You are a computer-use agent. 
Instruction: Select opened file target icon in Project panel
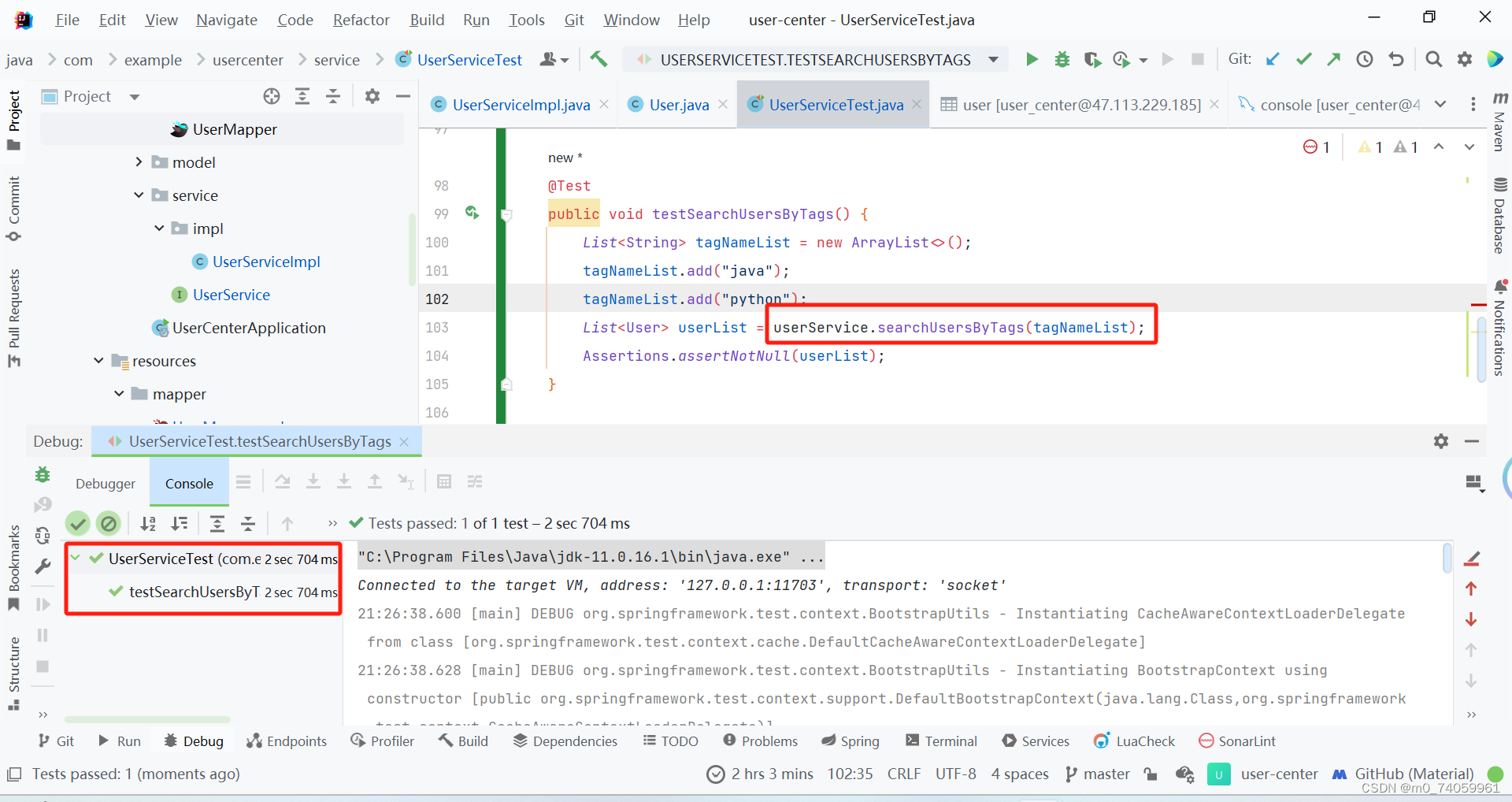tap(272, 96)
